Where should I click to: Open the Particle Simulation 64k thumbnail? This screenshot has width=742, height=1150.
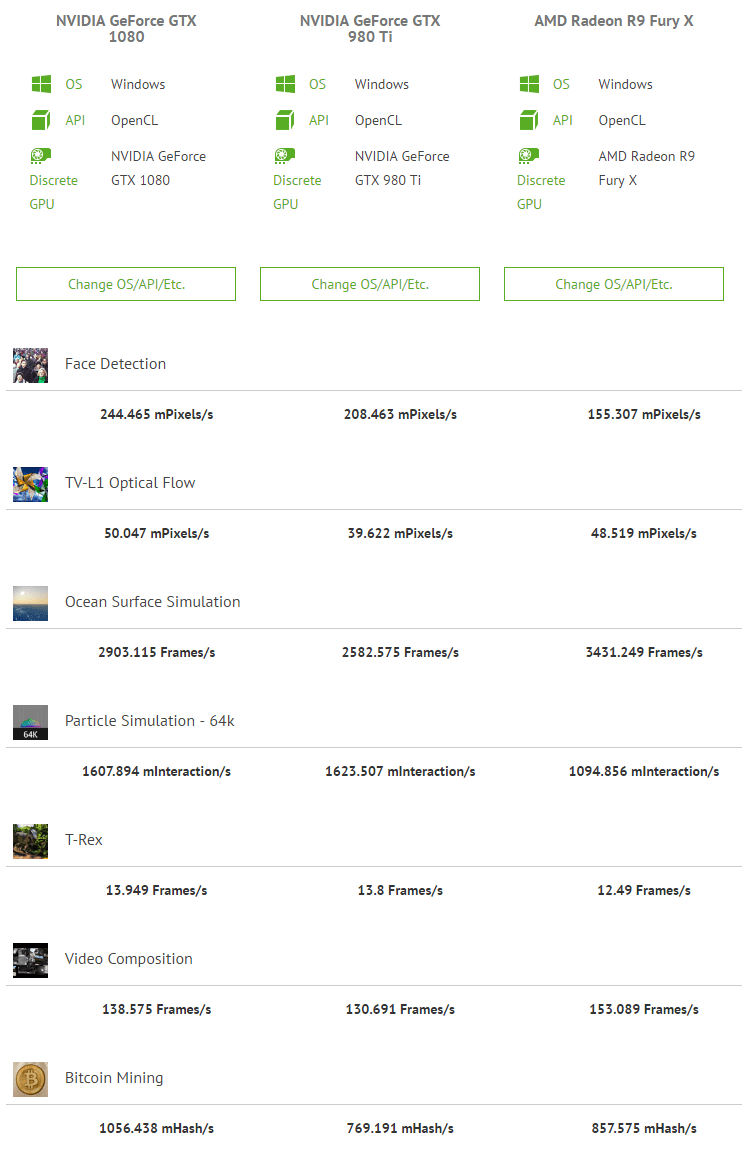click(x=30, y=722)
